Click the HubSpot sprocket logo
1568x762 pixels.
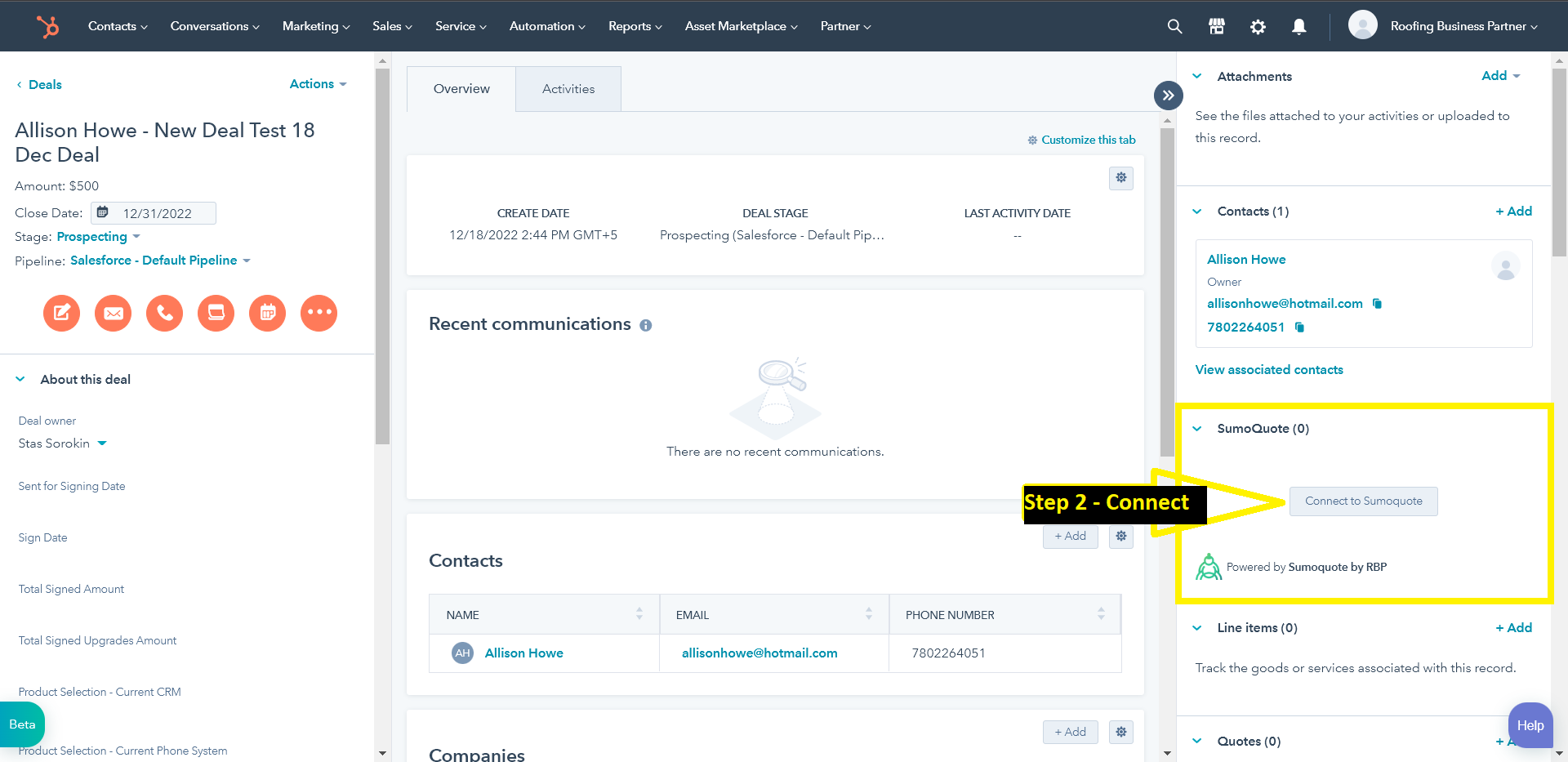(48, 26)
